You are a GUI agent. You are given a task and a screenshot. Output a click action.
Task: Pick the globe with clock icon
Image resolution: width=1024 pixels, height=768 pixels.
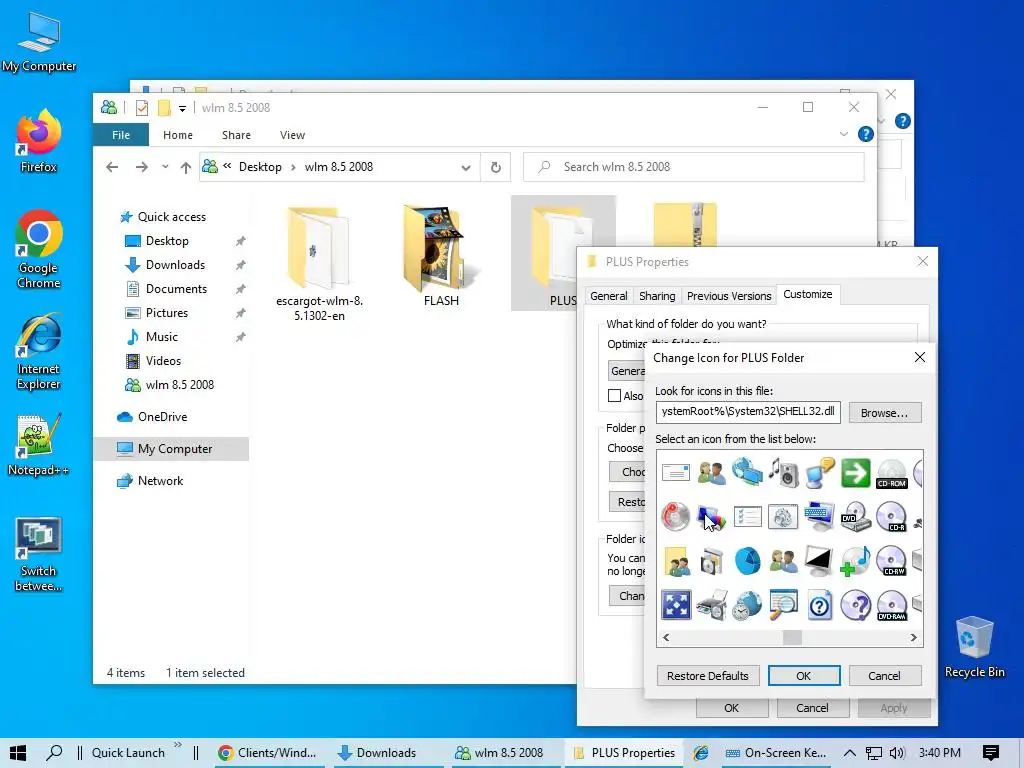pyautogui.click(x=747, y=605)
